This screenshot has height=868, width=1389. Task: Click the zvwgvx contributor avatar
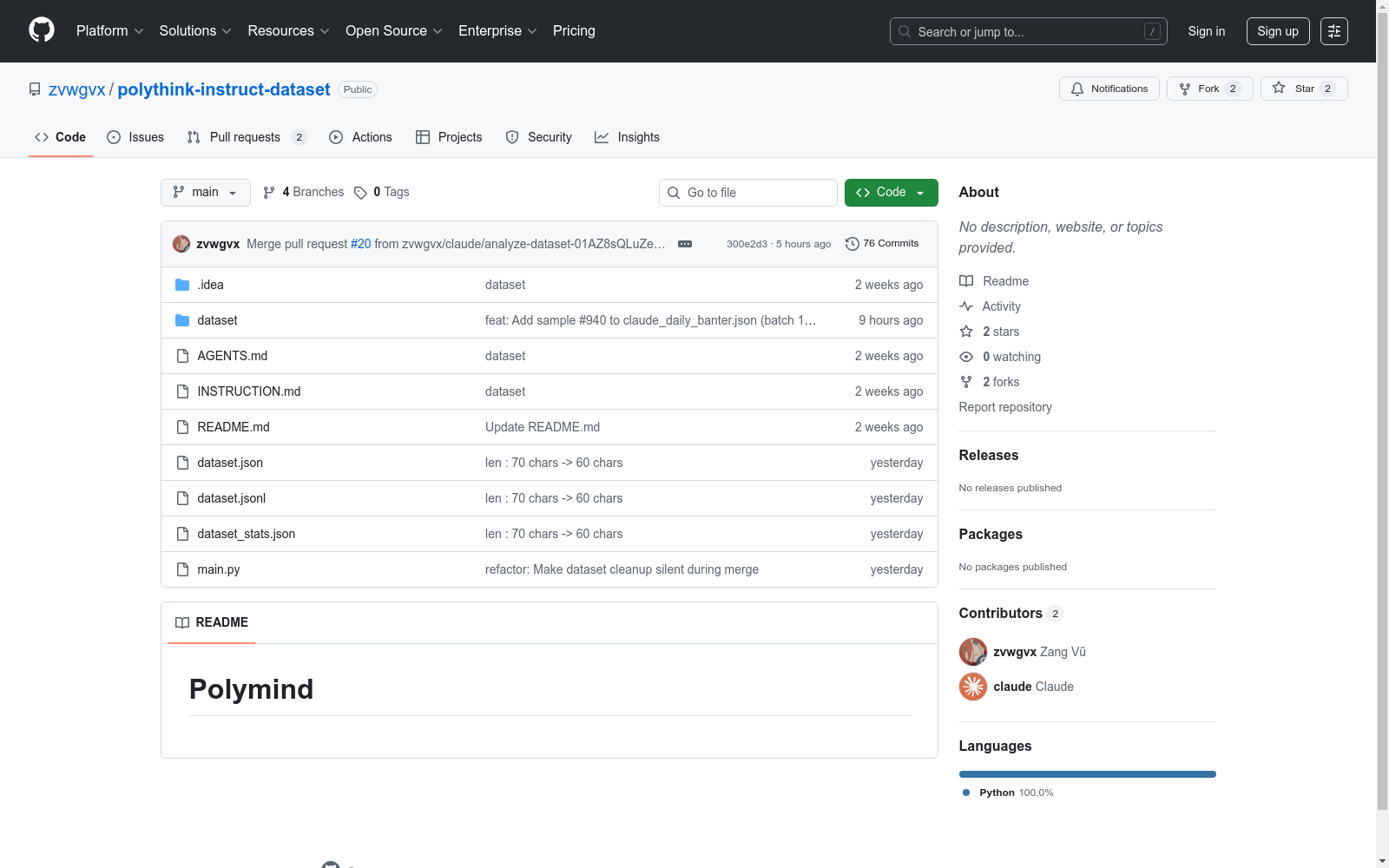973,652
